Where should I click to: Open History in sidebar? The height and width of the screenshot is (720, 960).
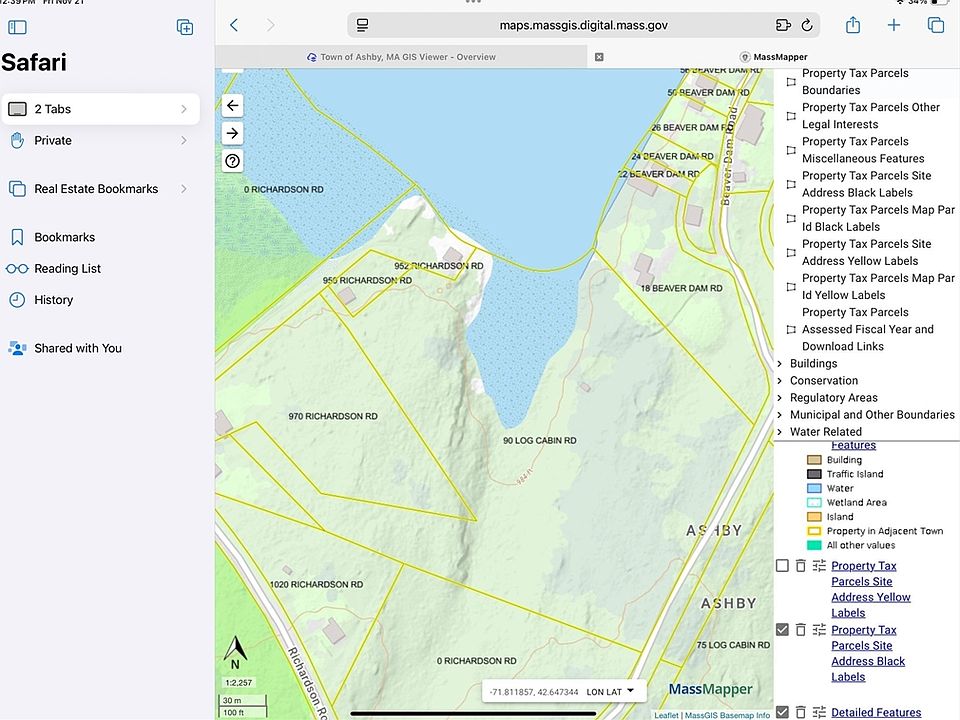tap(101, 300)
